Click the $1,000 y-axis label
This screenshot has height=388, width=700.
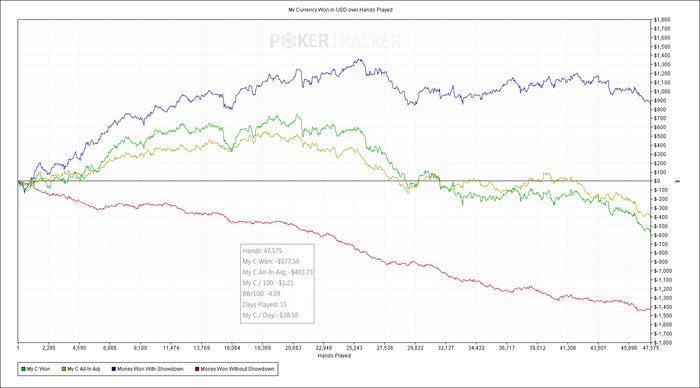point(662,92)
